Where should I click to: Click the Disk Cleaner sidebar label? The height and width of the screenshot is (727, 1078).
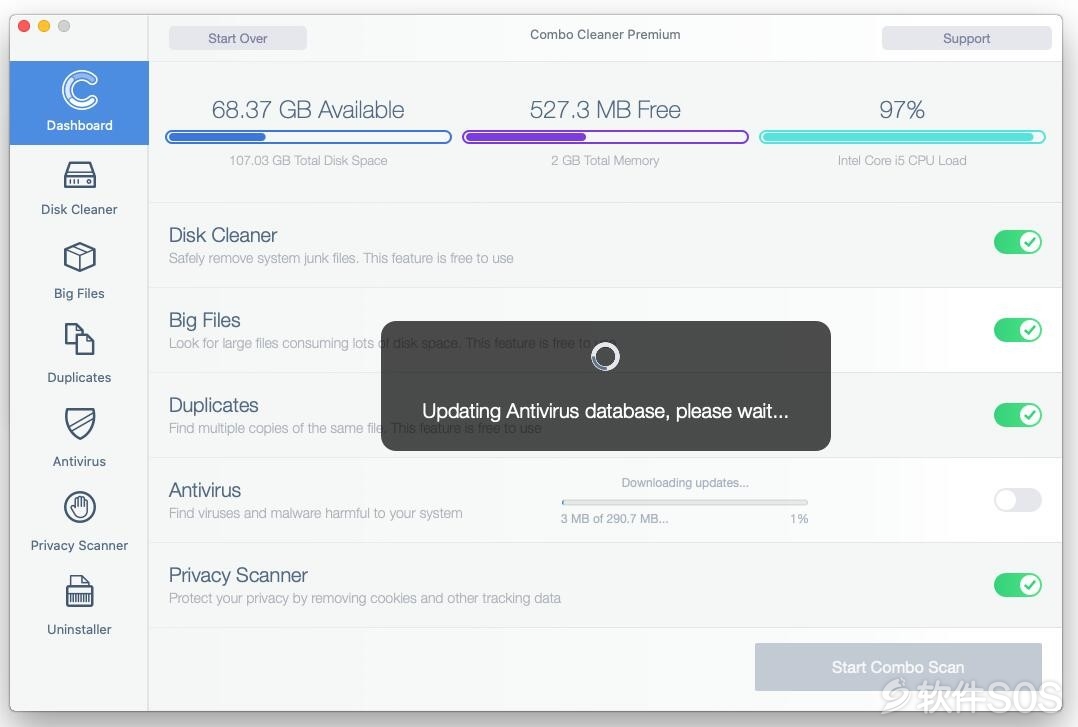point(79,209)
